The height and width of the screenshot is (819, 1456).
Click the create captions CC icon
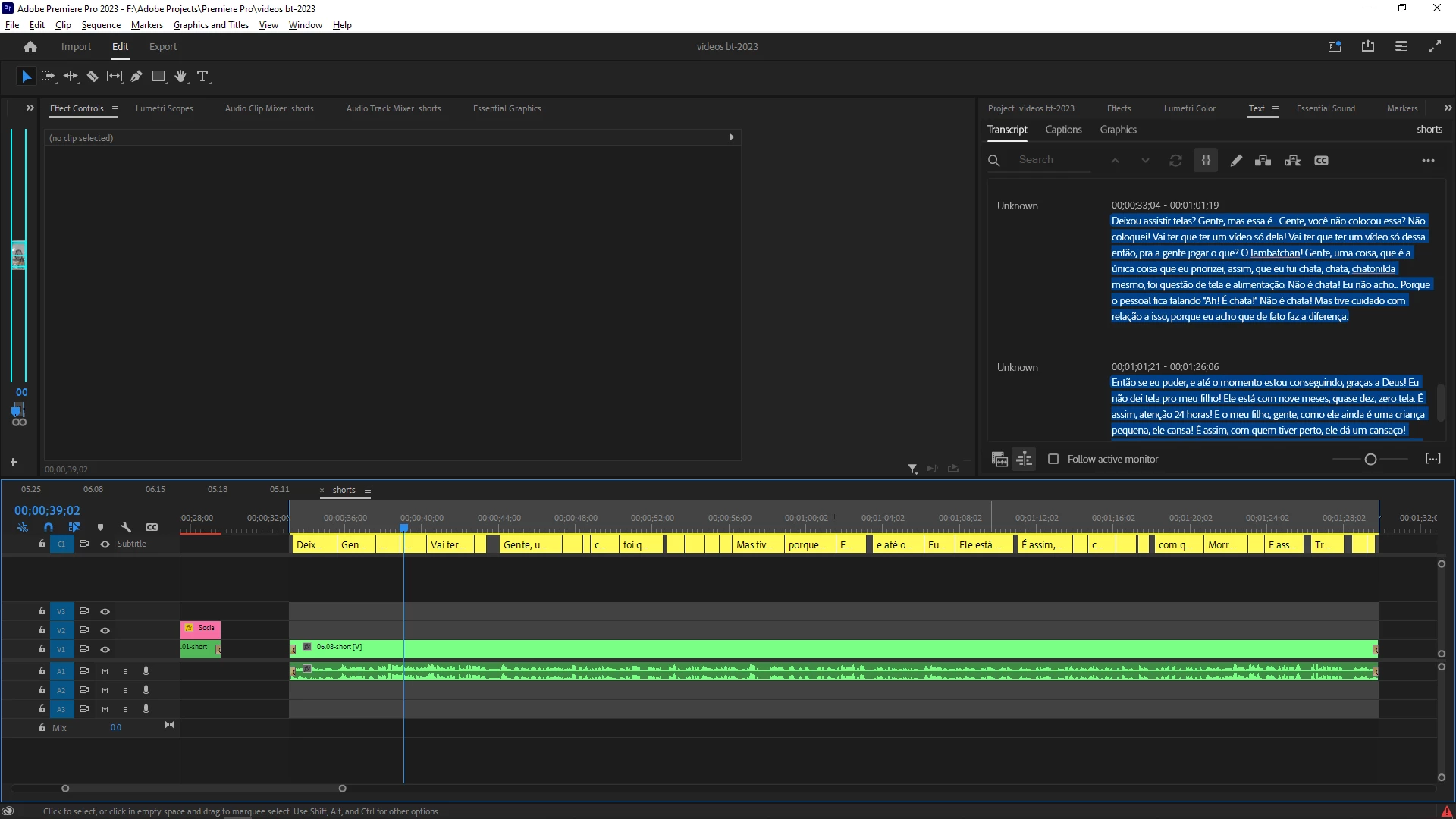point(1321,160)
